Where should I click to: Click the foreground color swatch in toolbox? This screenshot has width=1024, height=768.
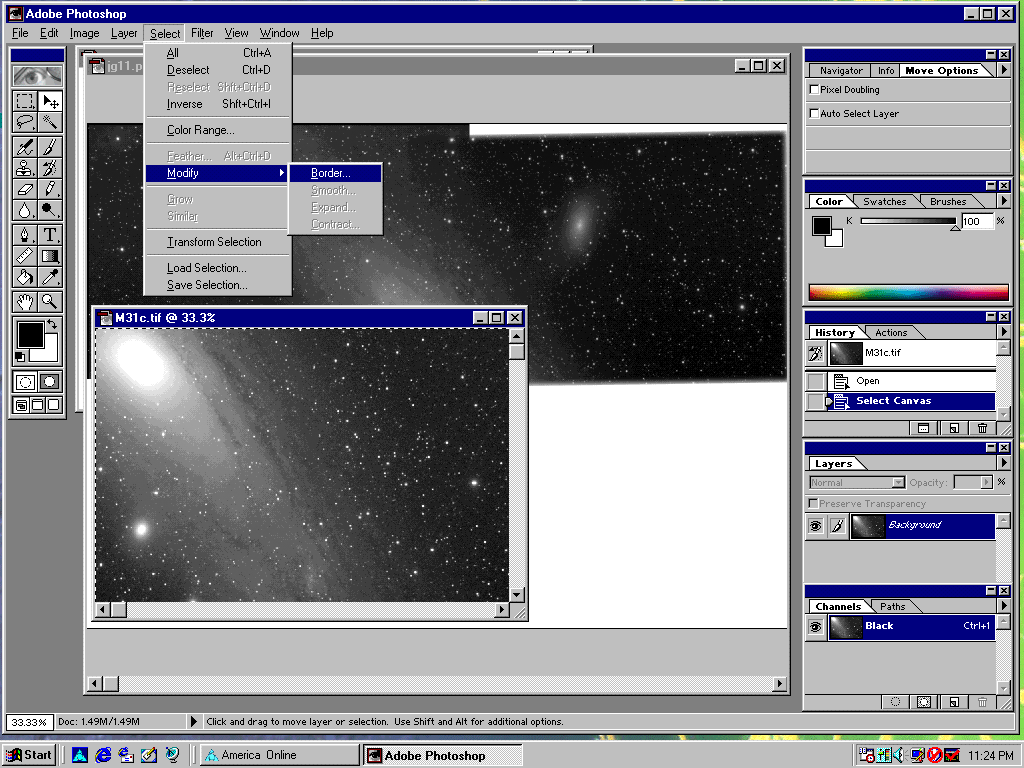[29, 334]
